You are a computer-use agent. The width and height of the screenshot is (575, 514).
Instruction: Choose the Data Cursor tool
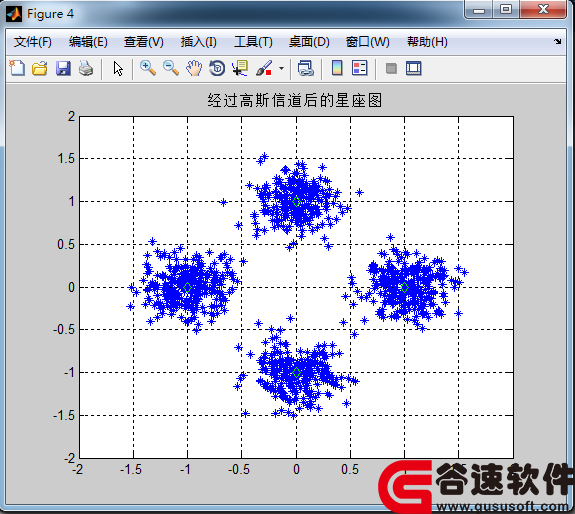tap(240, 68)
